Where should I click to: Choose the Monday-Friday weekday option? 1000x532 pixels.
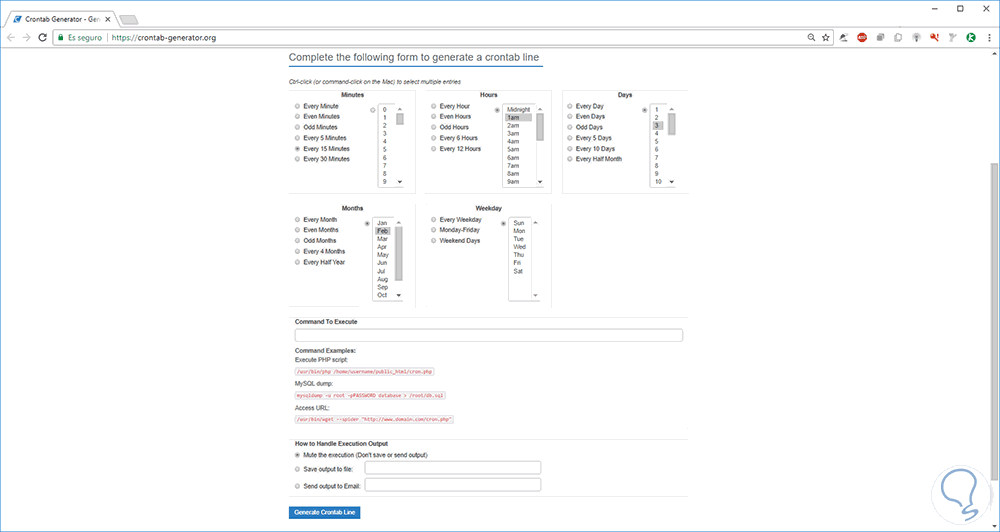(434, 230)
